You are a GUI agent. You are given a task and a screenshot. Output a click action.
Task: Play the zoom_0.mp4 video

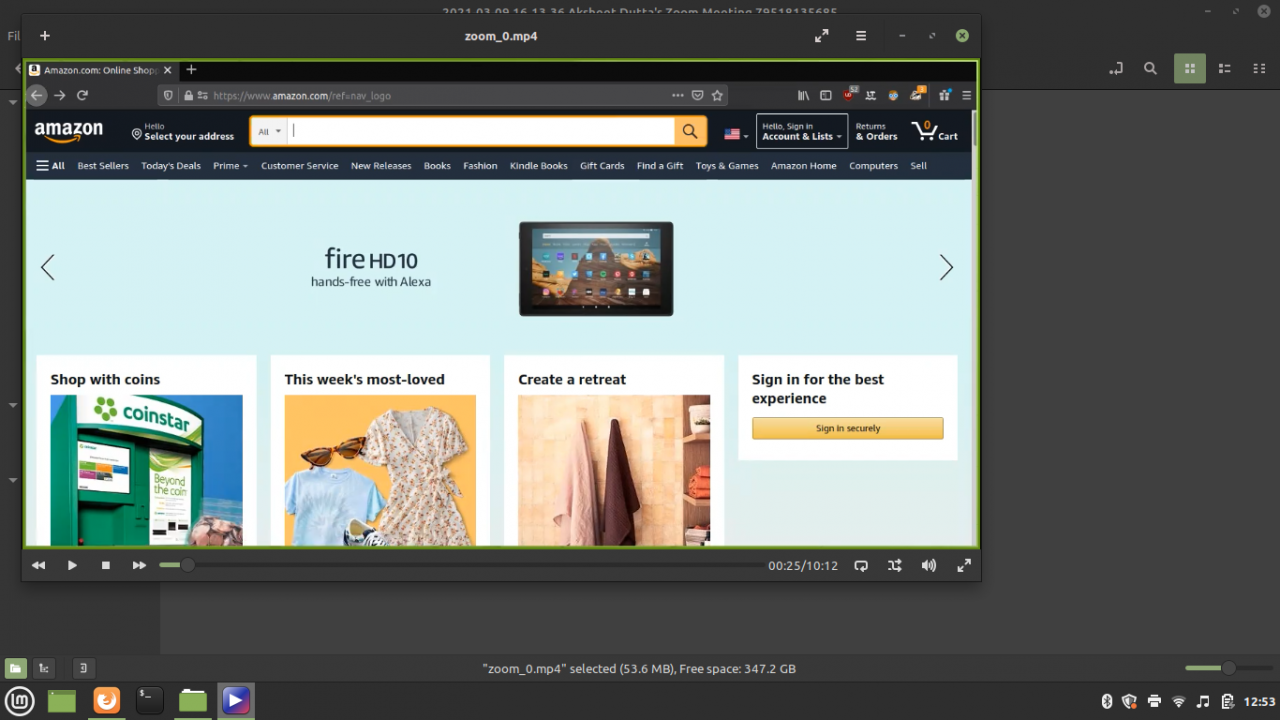[x=72, y=566]
